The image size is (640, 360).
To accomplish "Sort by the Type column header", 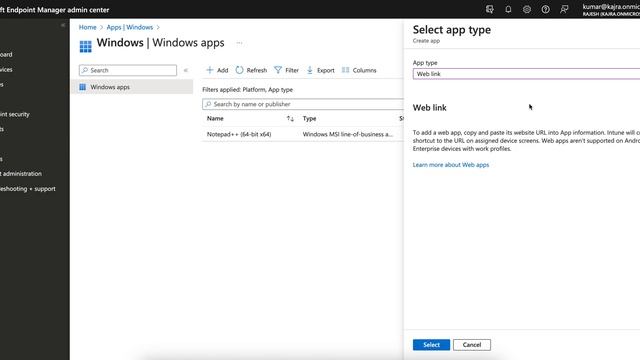I will (x=309, y=118).
